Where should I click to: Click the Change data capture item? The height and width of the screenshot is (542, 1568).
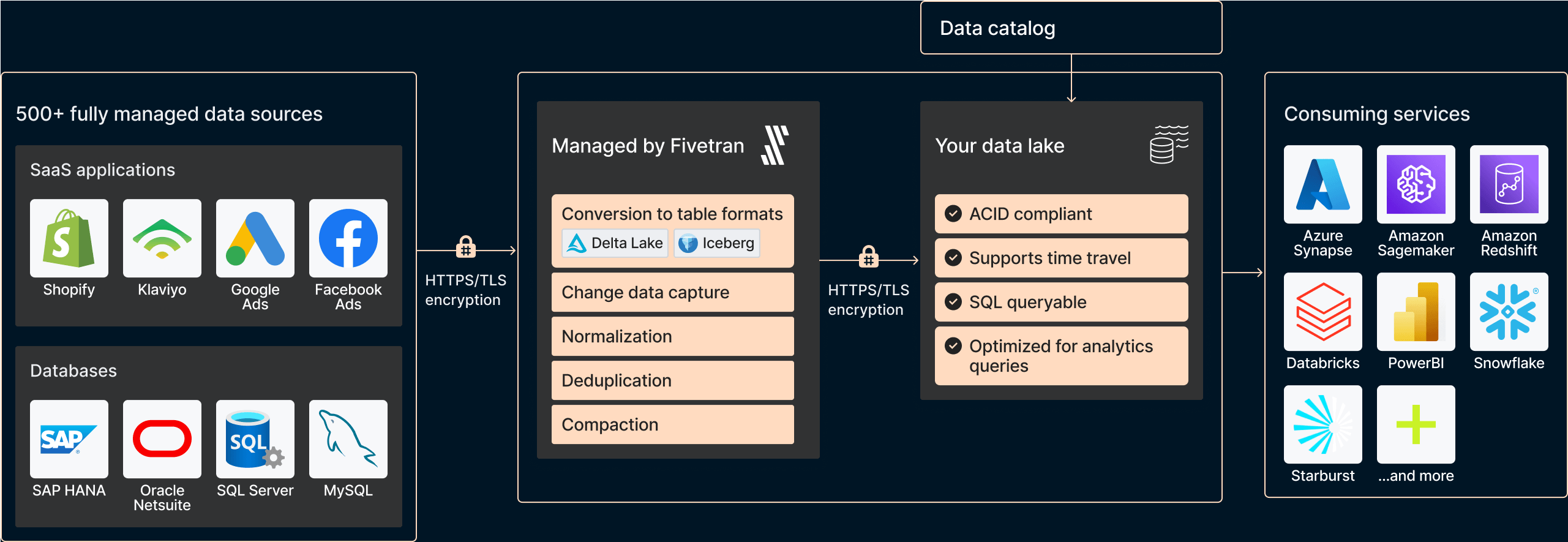click(672, 292)
